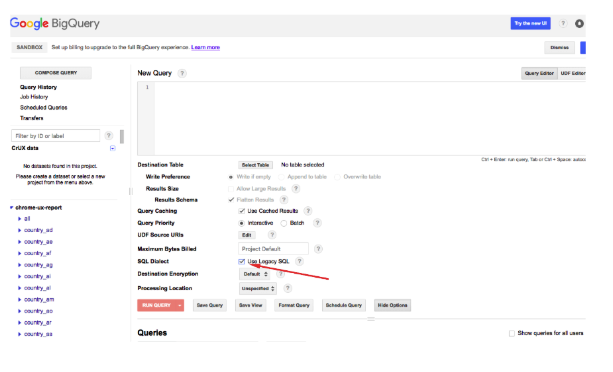This screenshot has height=372, width=613.
Task: Click the help icon for Destination Encryption
Action: click(280, 274)
